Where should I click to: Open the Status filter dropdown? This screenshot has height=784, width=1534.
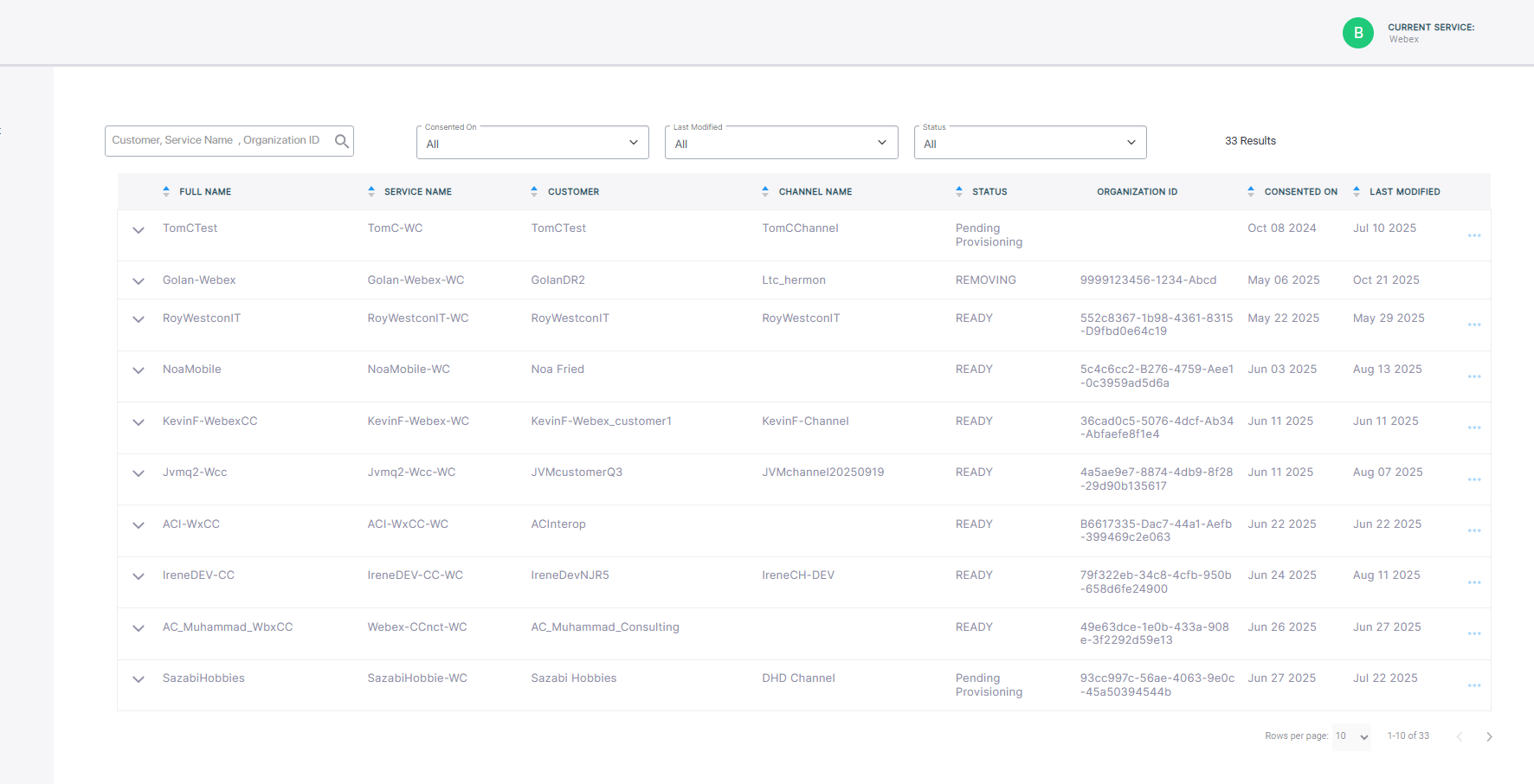[1029, 143]
